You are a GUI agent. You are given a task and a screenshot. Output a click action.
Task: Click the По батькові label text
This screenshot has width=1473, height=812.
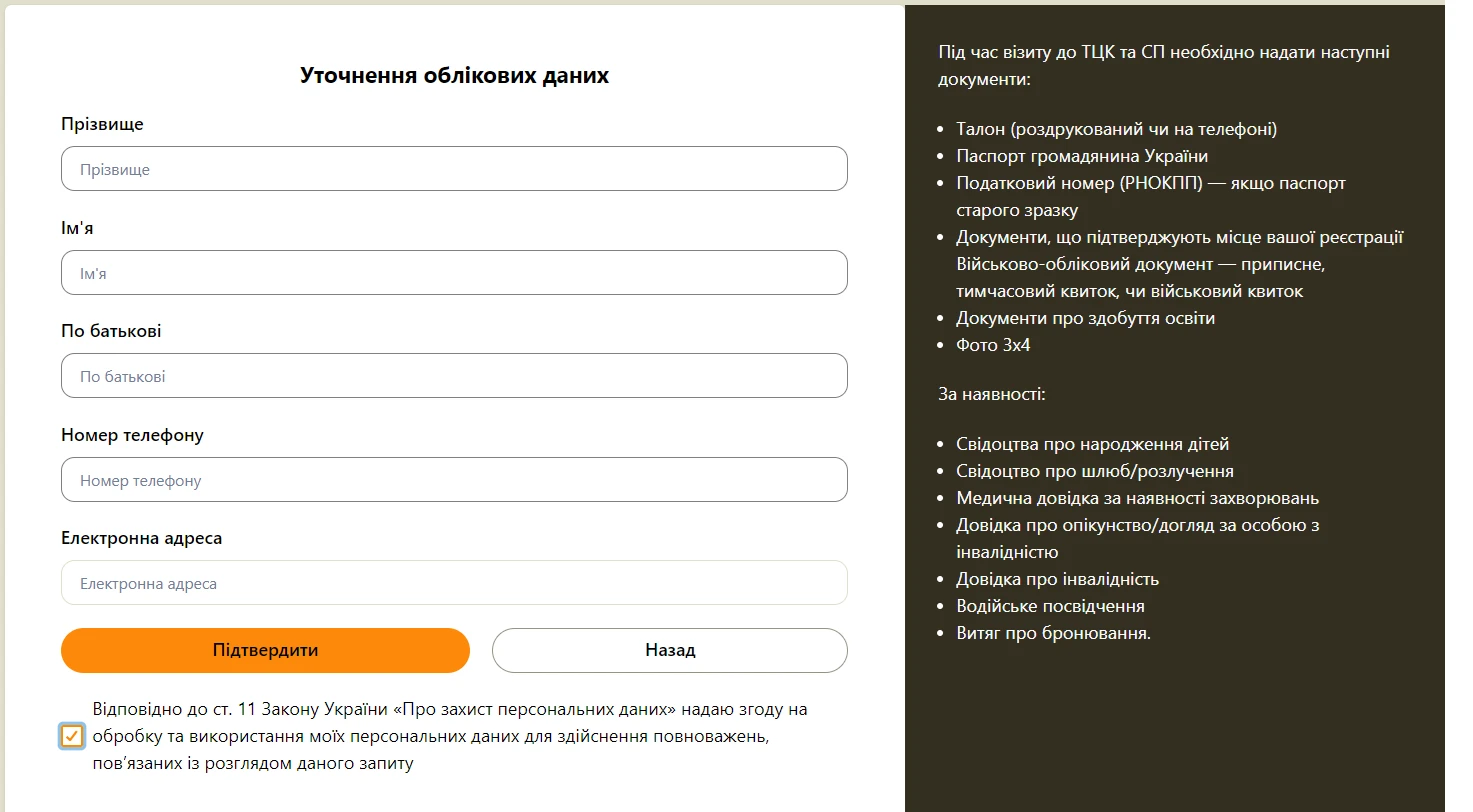tap(111, 331)
